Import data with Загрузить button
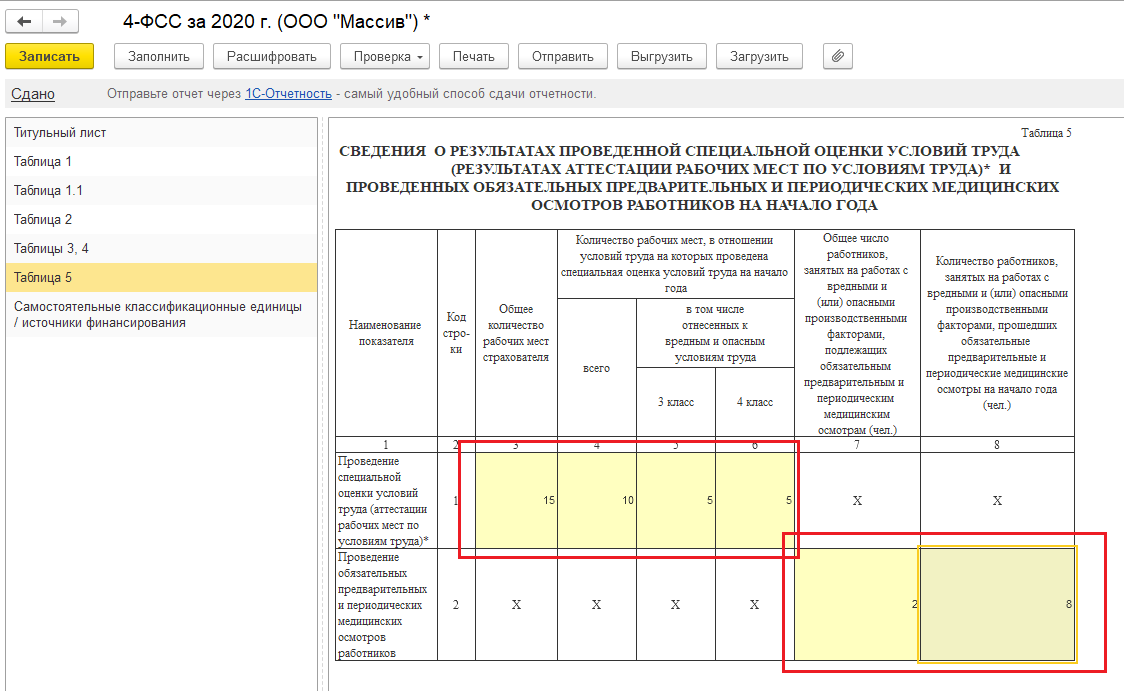This screenshot has width=1124, height=691. [759, 56]
